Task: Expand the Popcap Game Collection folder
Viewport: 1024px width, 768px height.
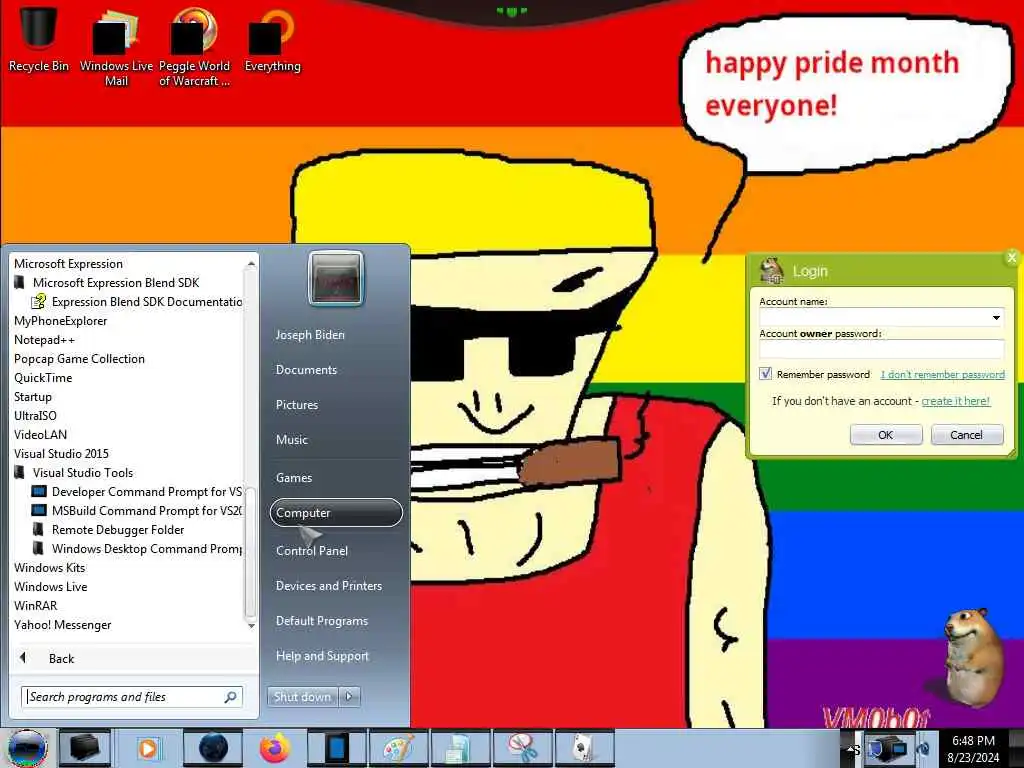Action: click(x=79, y=359)
